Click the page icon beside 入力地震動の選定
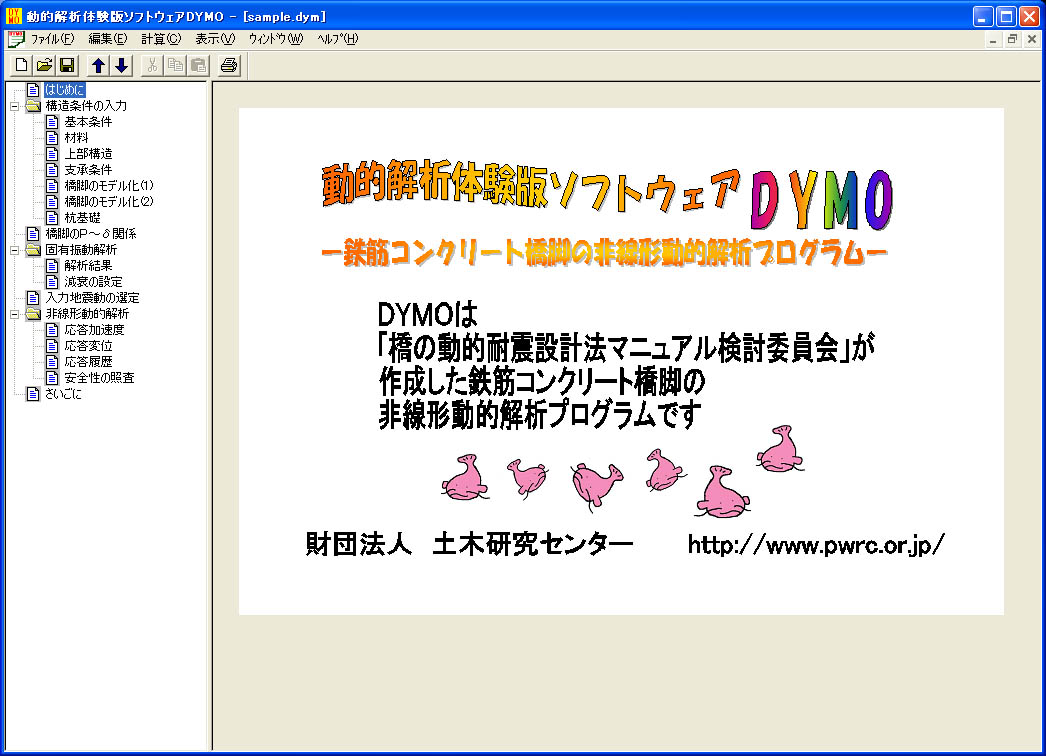The image size is (1046, 756). coord(33,298)
